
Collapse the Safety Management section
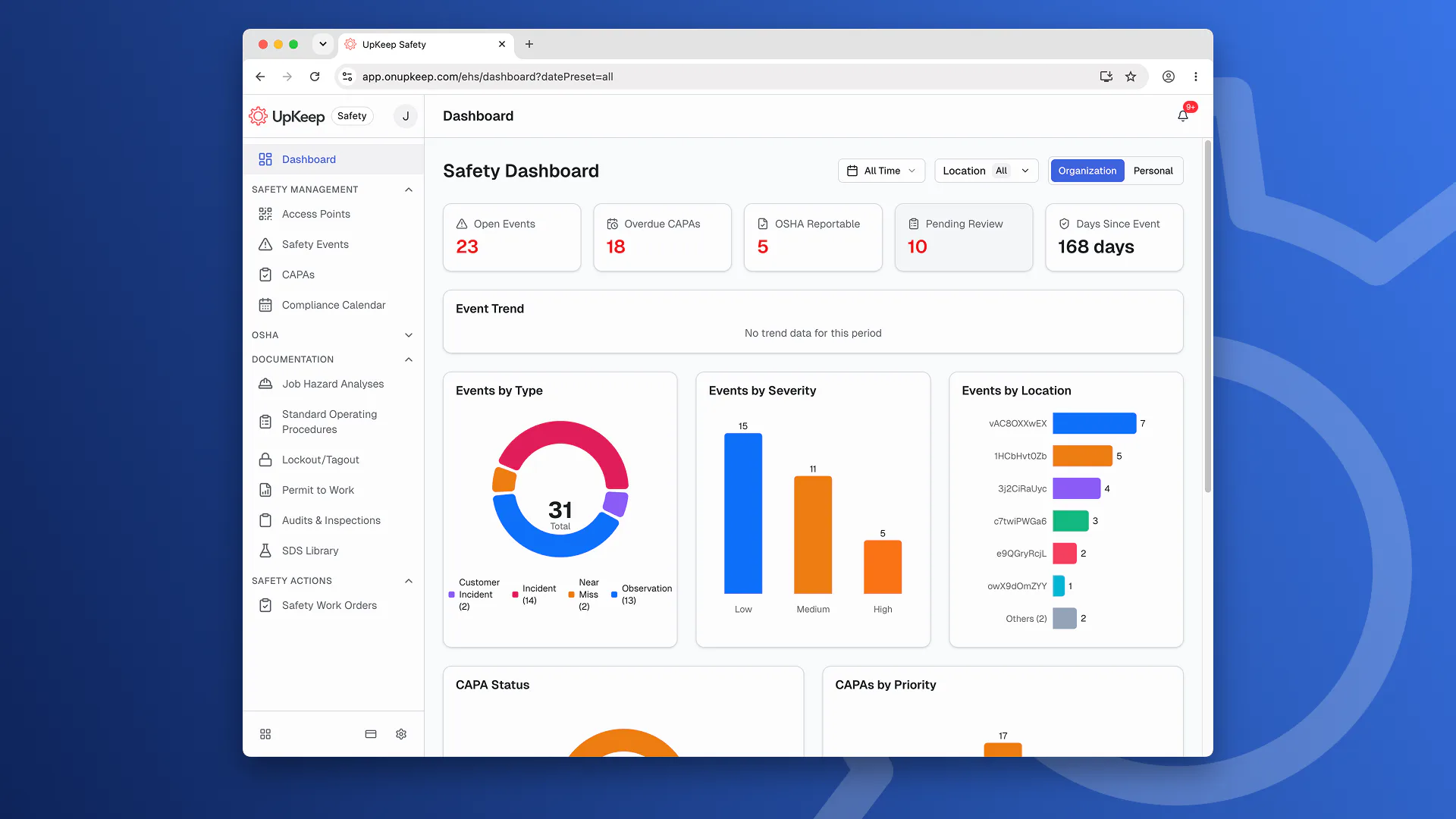click(409, 190)
